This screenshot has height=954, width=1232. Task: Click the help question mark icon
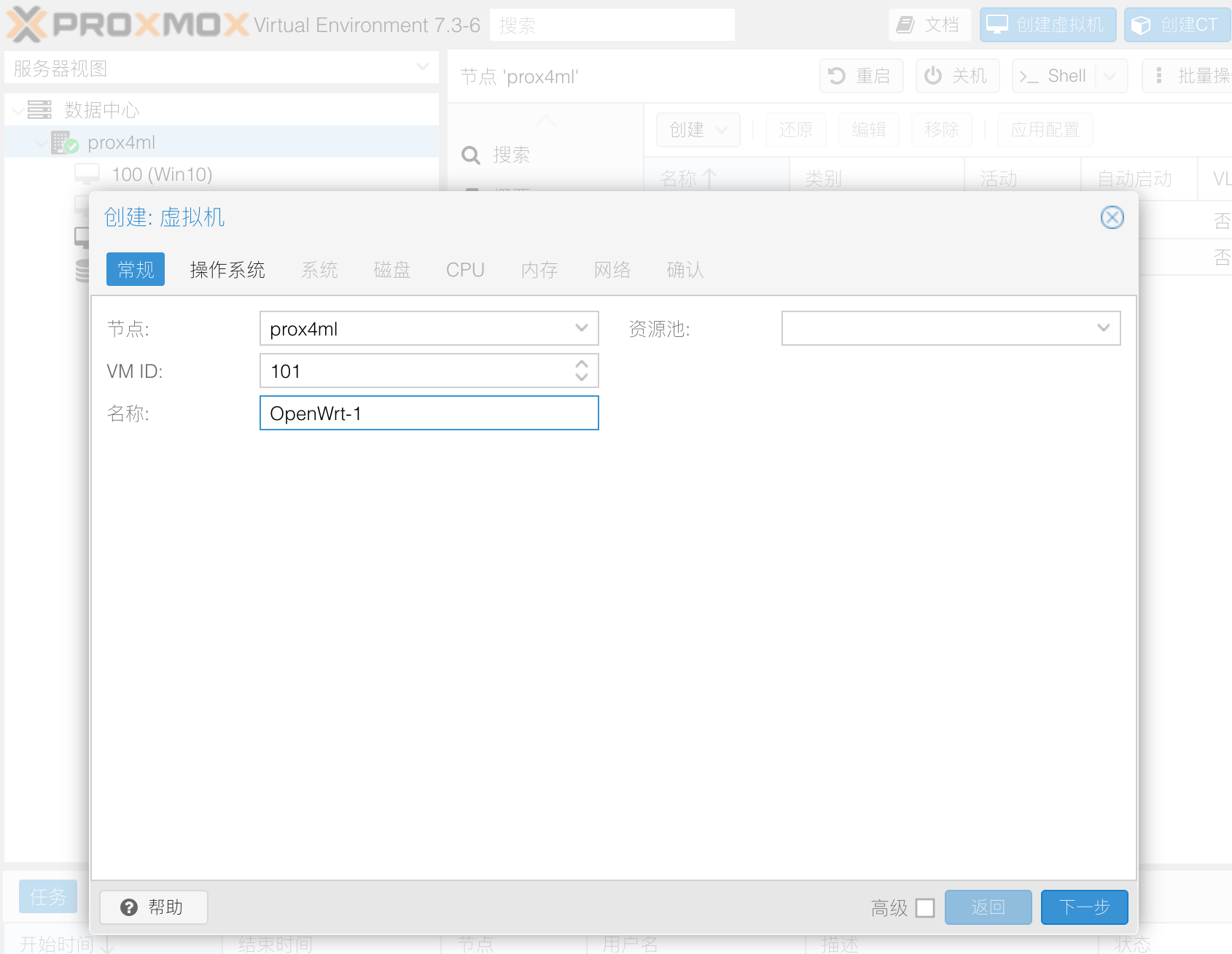coord(129,907)
